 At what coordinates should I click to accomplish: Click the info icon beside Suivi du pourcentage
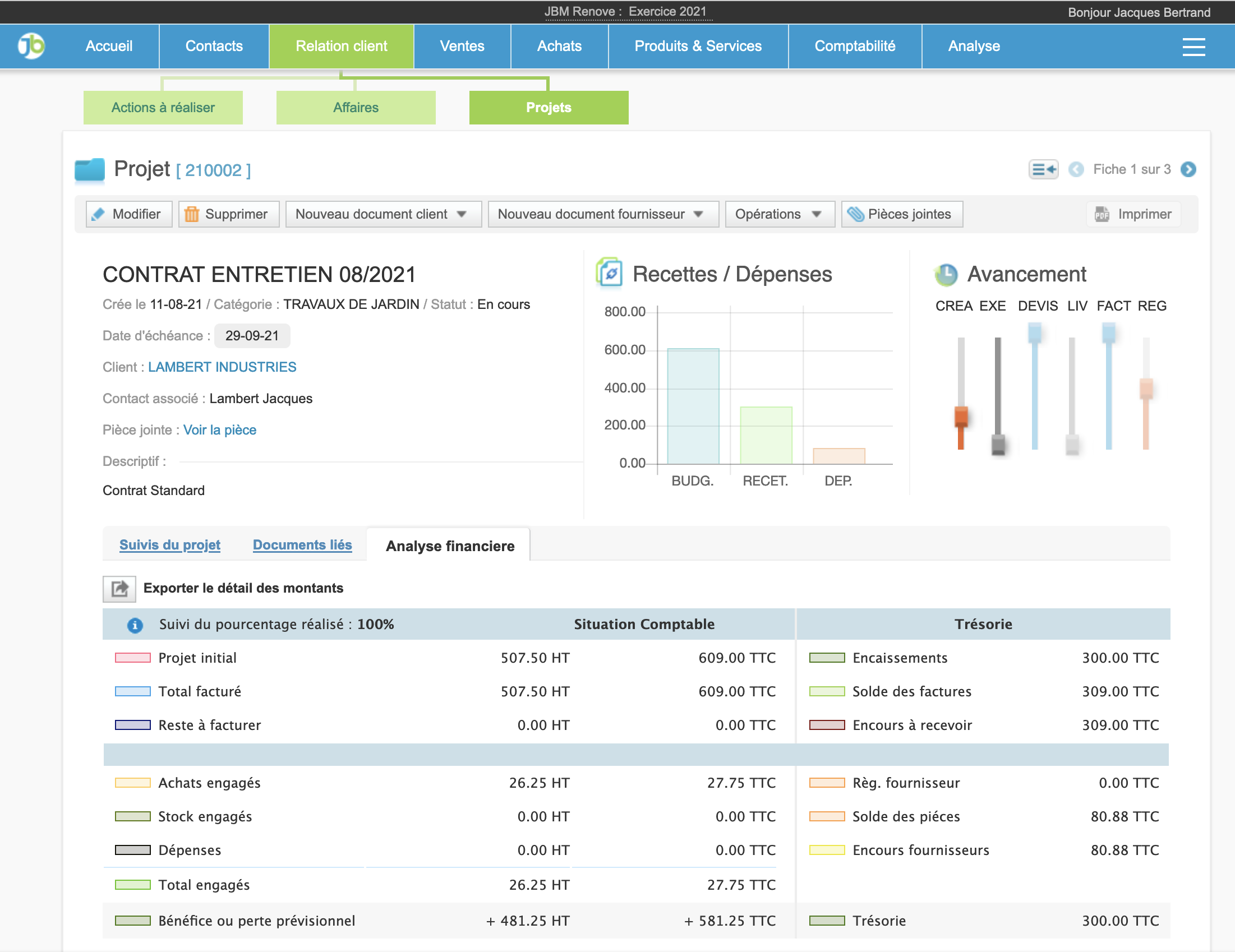click(135, 625)
